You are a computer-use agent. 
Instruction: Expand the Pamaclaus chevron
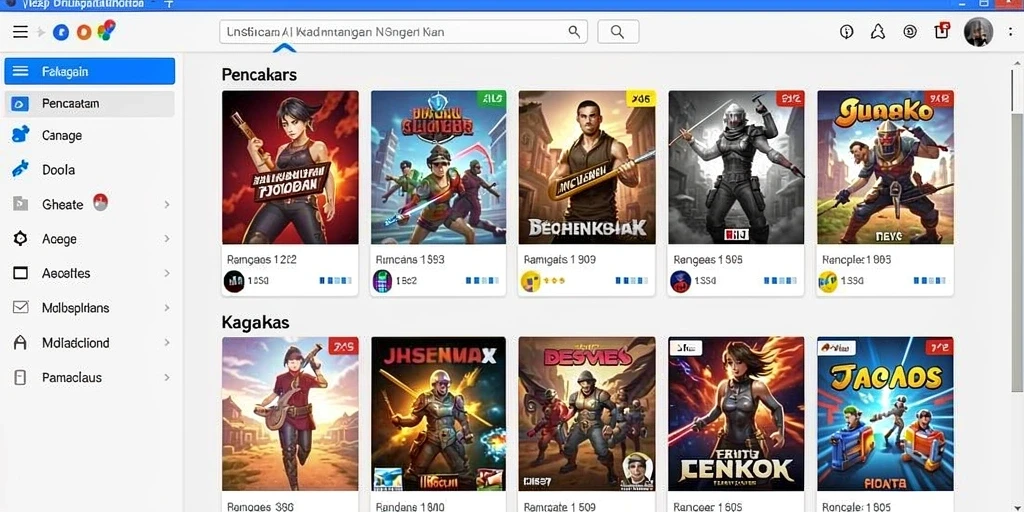(x=167, y=377)
